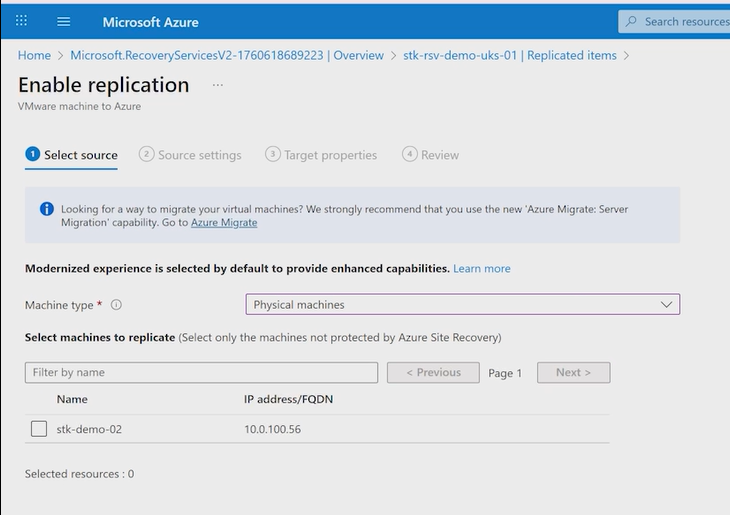Click the Filter by name field
Screen dimensions: 730x515
[202, 373]
